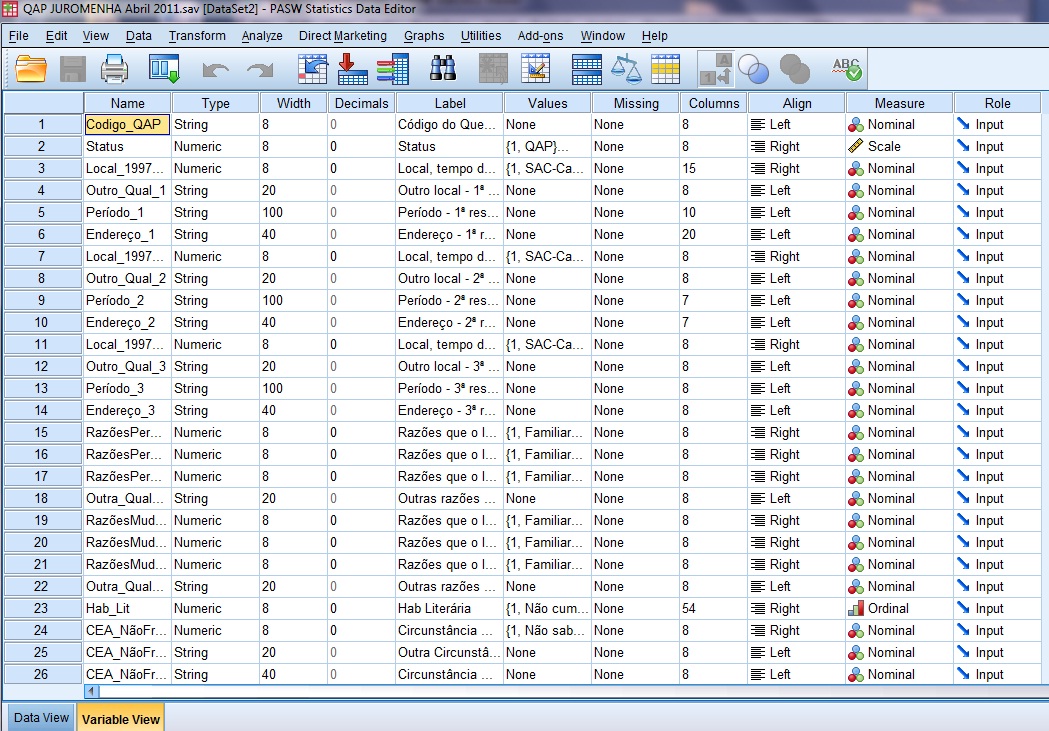Image resolution: width=1049 pixels, height=731 pixels.
Task: Select the Variable View tab
Action: point(120,719)
